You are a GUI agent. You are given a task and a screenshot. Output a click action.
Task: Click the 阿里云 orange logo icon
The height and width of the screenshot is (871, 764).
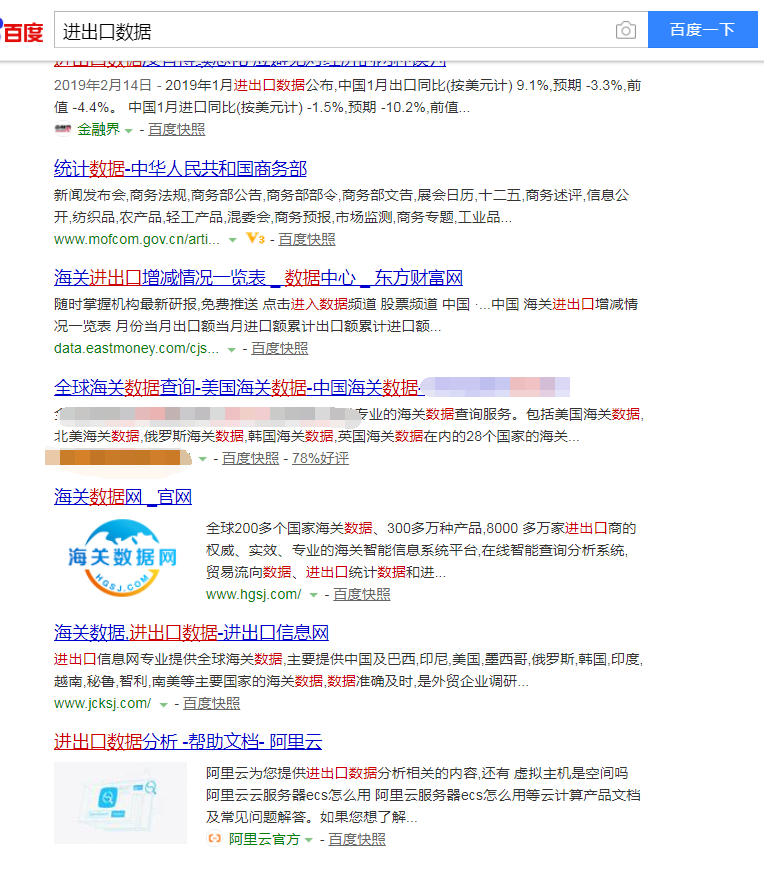pos(214,839)
